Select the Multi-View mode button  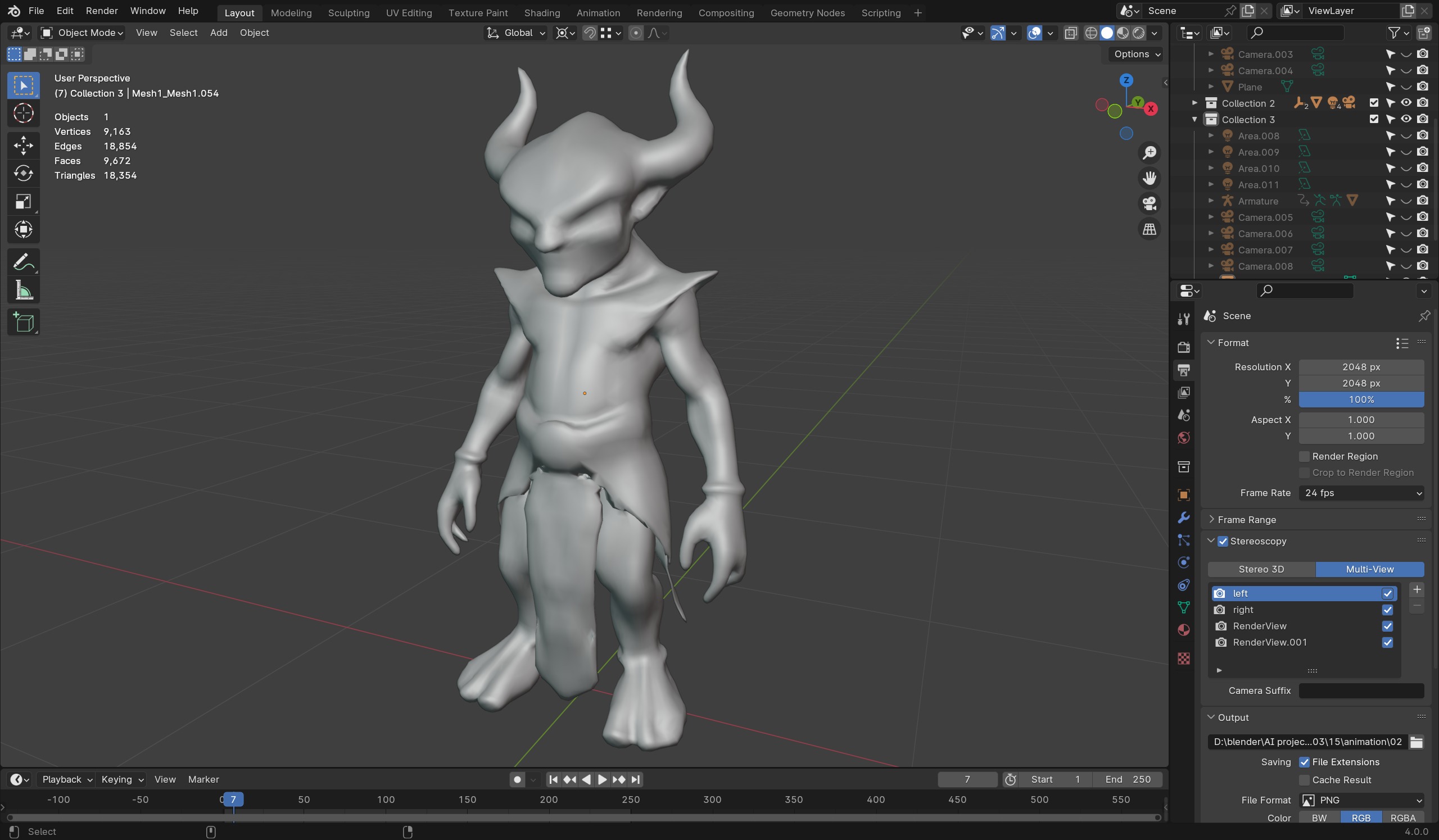(1369, 570)
